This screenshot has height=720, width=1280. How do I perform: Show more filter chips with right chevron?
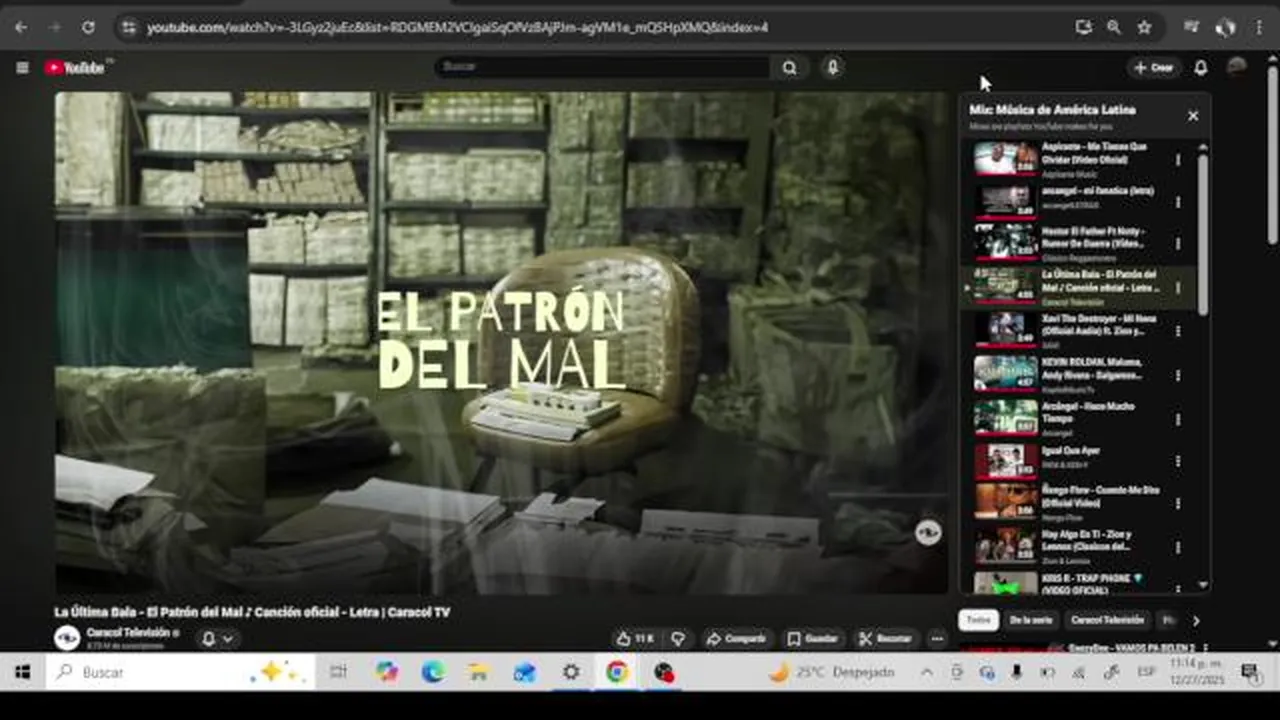click(x=1196, y=621)
